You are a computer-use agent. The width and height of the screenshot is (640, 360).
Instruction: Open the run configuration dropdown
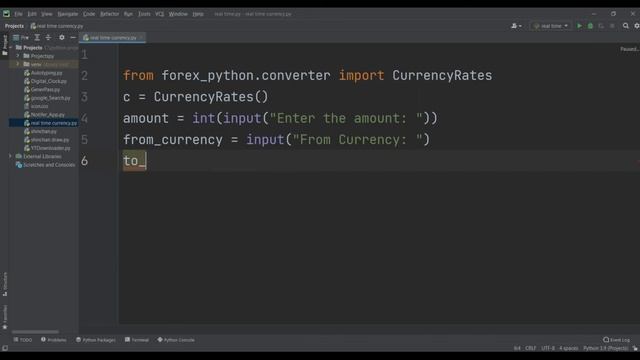551,26
